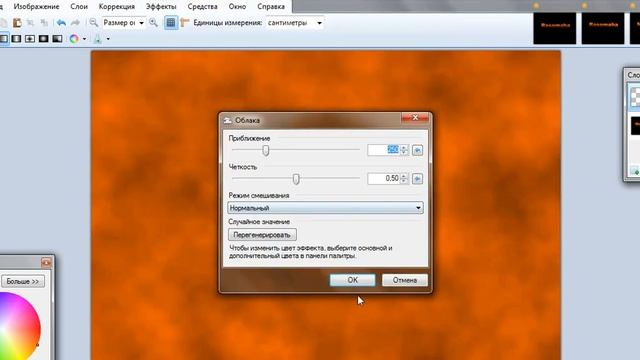This screenshot has height=360, width=640.
Task: Toggle the pixel grid icon
Action: pyautogui.click(x=171, y=23)
